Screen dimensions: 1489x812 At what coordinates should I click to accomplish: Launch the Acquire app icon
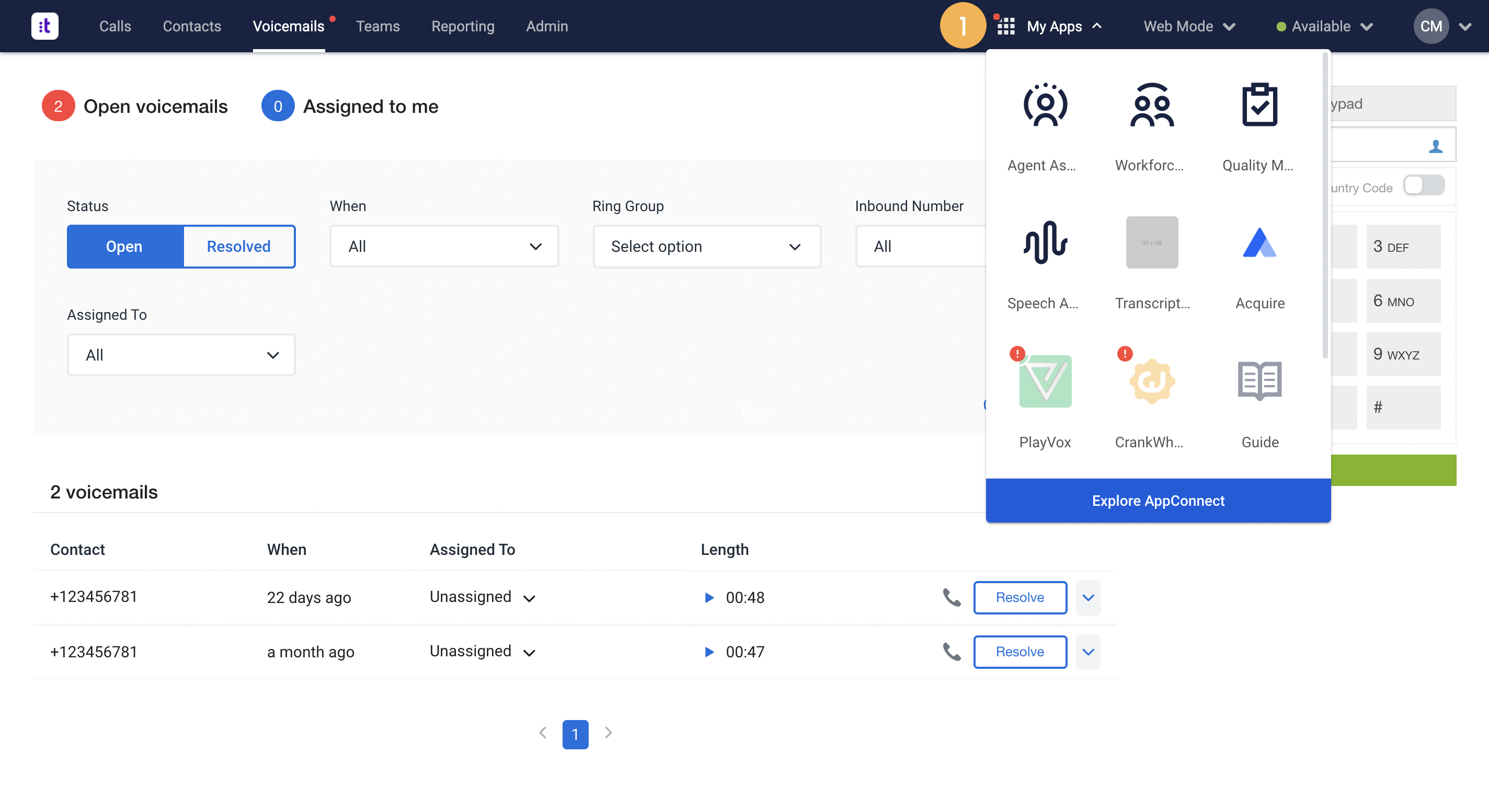(x=1259, y=242)
